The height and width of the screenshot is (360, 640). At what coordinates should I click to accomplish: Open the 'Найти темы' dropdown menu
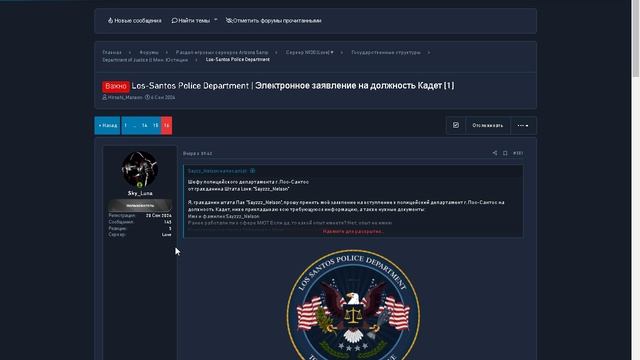click(x=194, y=20)
